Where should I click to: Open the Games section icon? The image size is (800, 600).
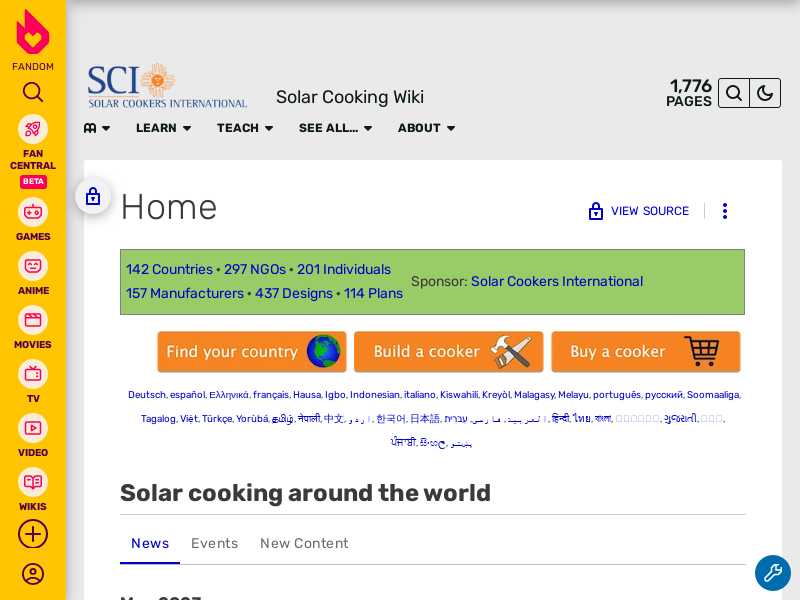click(33, 212)
